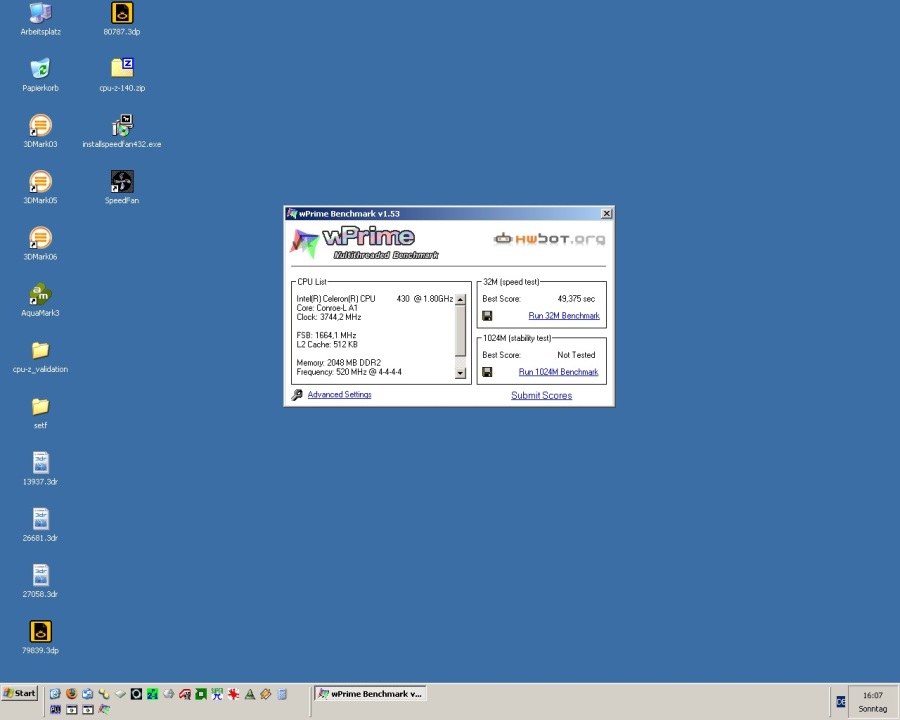Click wPrime Benchmark taskbar button
The height and width of the screenshot is (720, 900).
click(x=370, y=694)
